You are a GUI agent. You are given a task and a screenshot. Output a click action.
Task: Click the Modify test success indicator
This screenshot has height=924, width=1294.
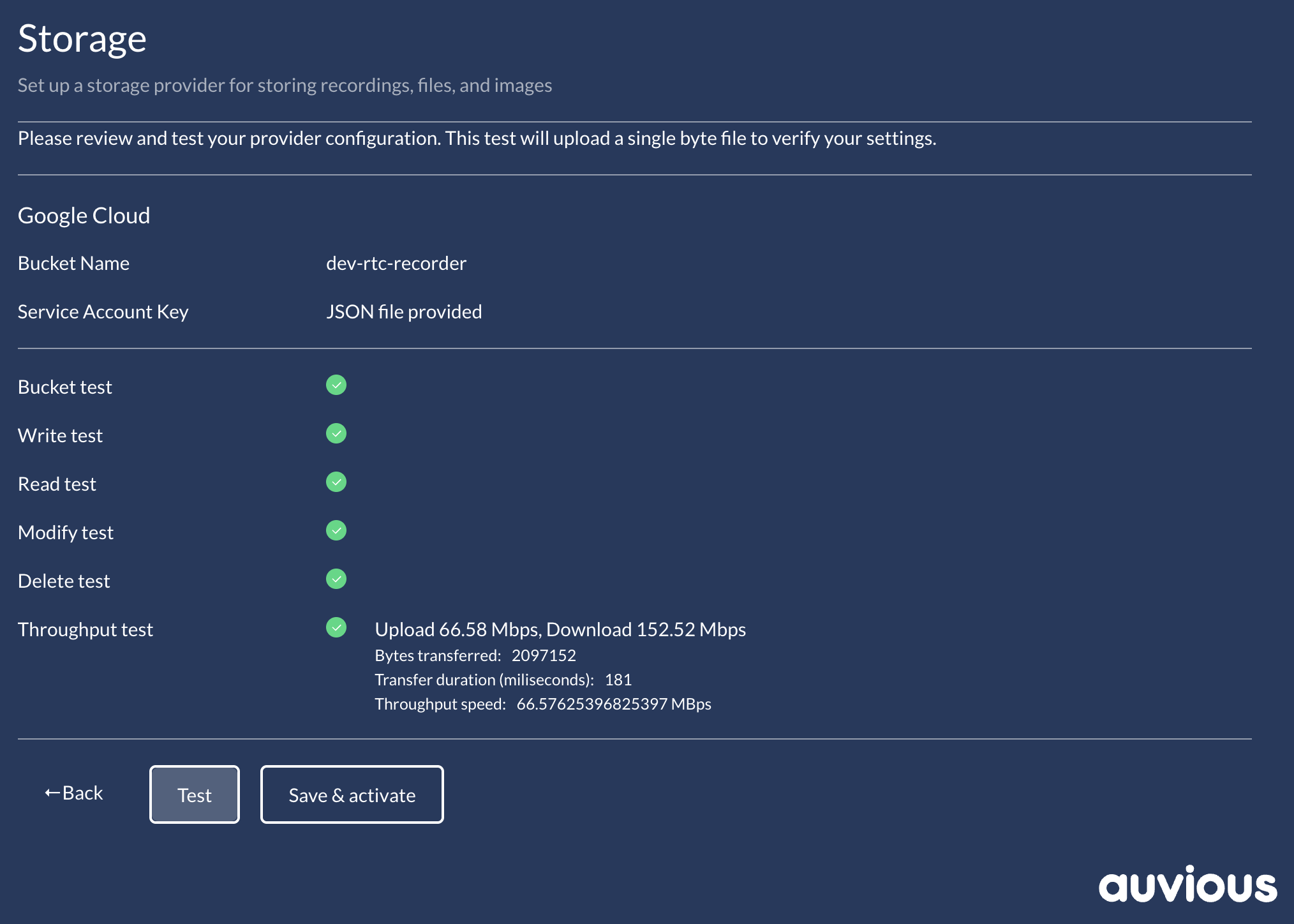[x=336, y=530]
